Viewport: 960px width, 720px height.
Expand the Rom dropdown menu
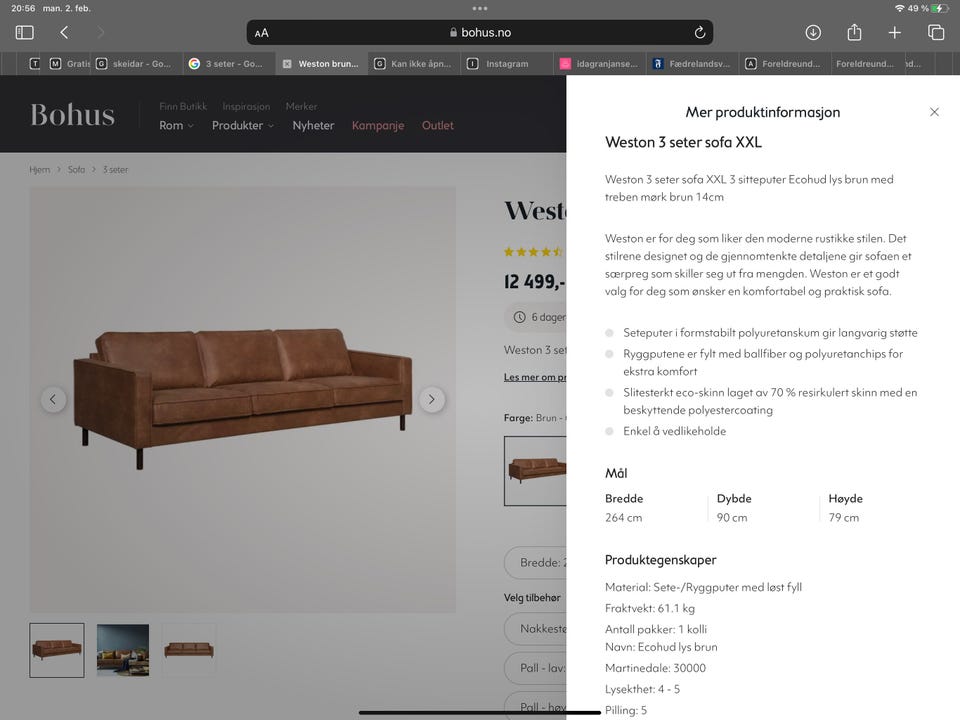176,126
